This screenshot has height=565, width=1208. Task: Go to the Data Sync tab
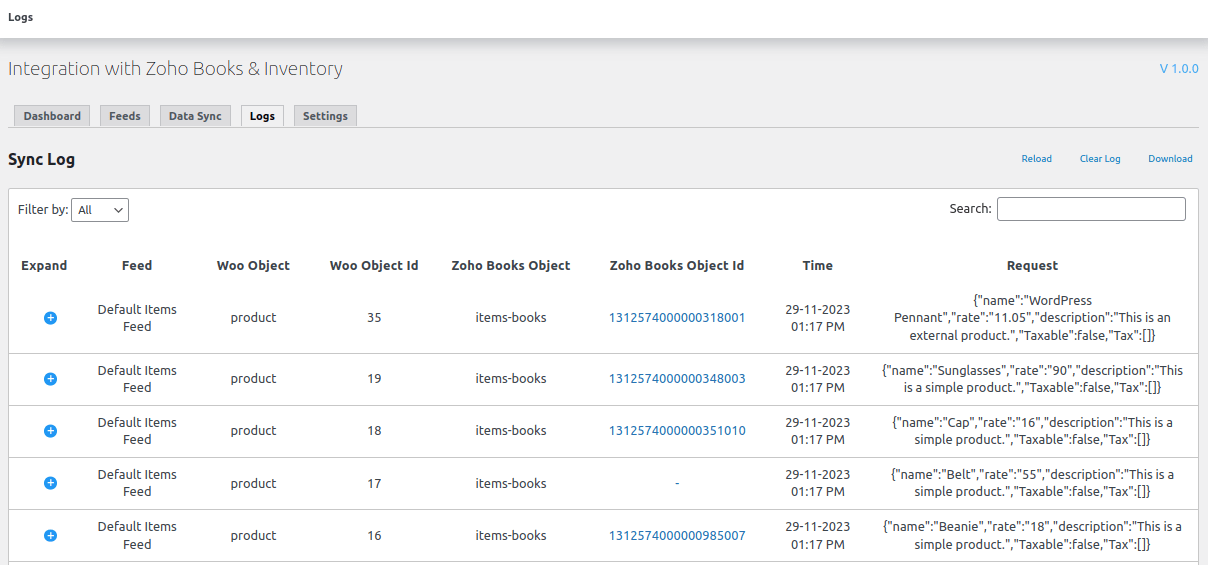coord(195,116)
